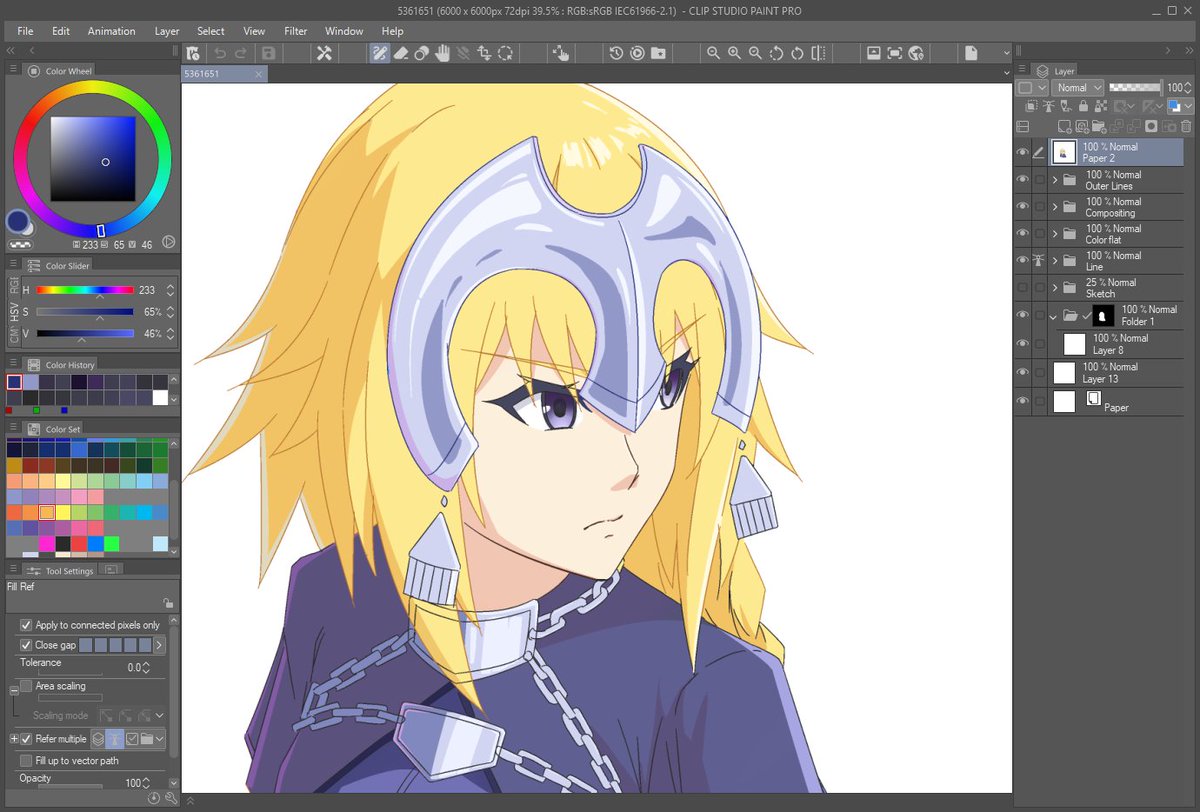Click the touch gesture hand icon
Screen dimensions: 1200x812
(561, 53)
